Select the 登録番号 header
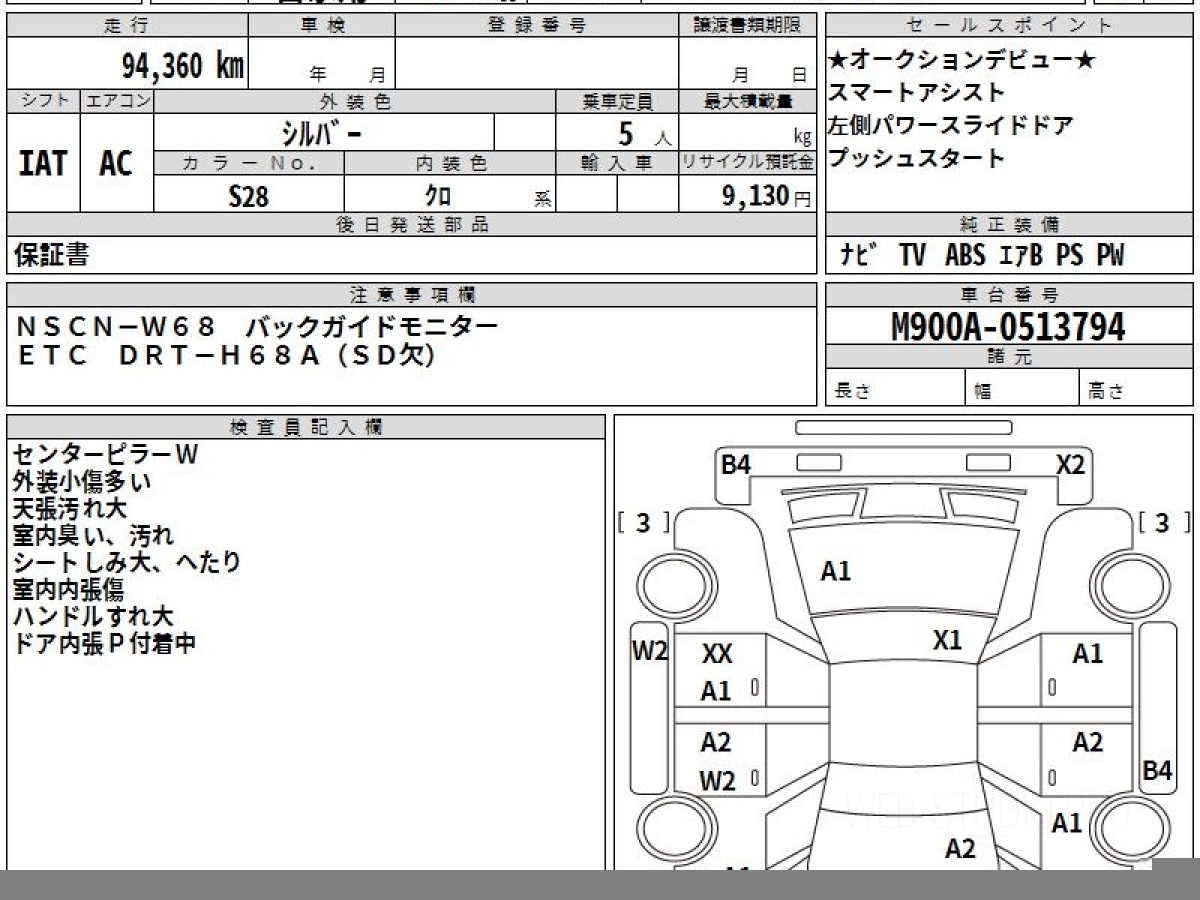 point(537,26)
